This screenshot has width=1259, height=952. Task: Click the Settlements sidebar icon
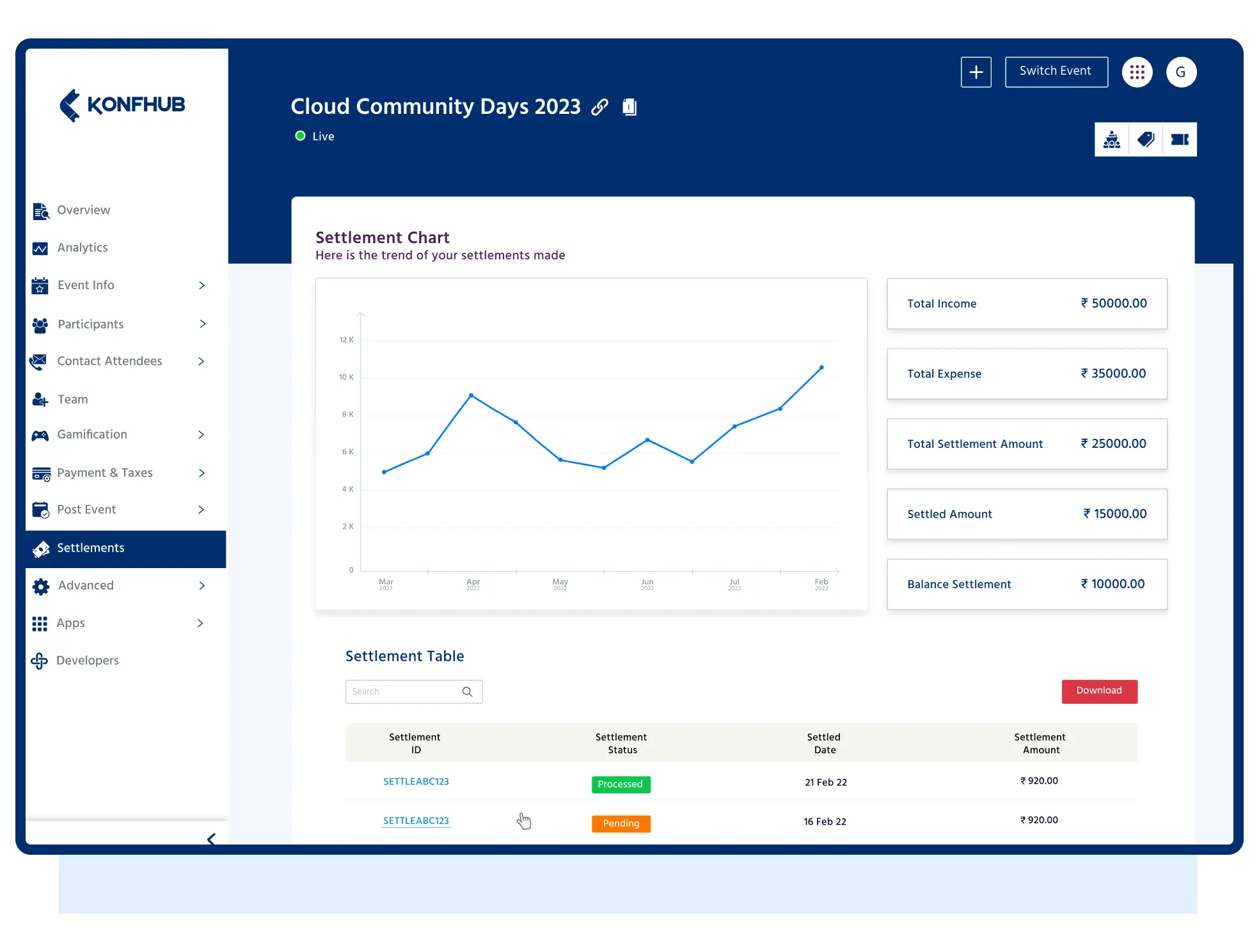pos(40,548)
